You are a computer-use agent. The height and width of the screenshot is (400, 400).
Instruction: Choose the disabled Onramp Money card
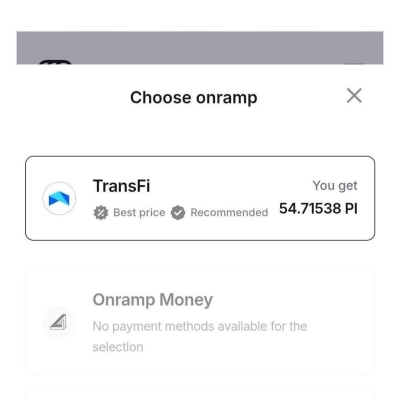pos(200,322)
